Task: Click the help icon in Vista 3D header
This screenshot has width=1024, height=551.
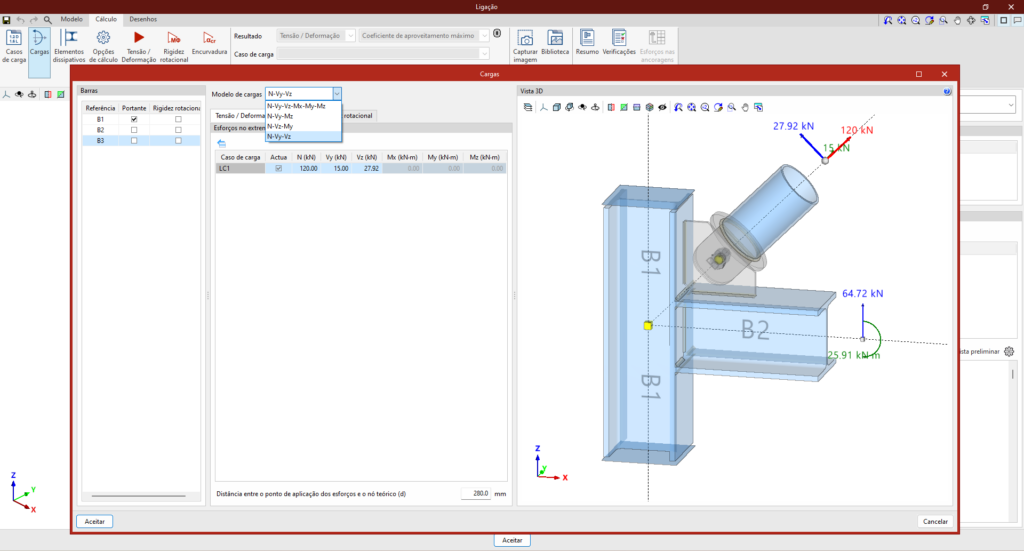Action: click(x=947, y=90)
